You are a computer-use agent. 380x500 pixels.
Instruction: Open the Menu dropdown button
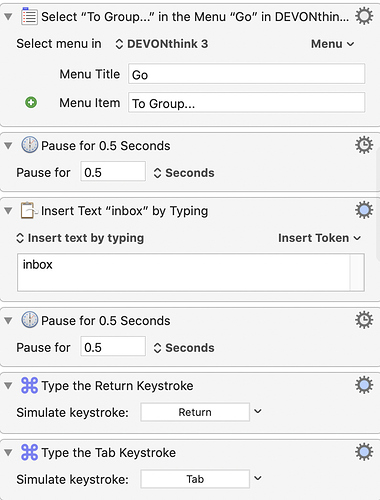click(x=332, y=44)
